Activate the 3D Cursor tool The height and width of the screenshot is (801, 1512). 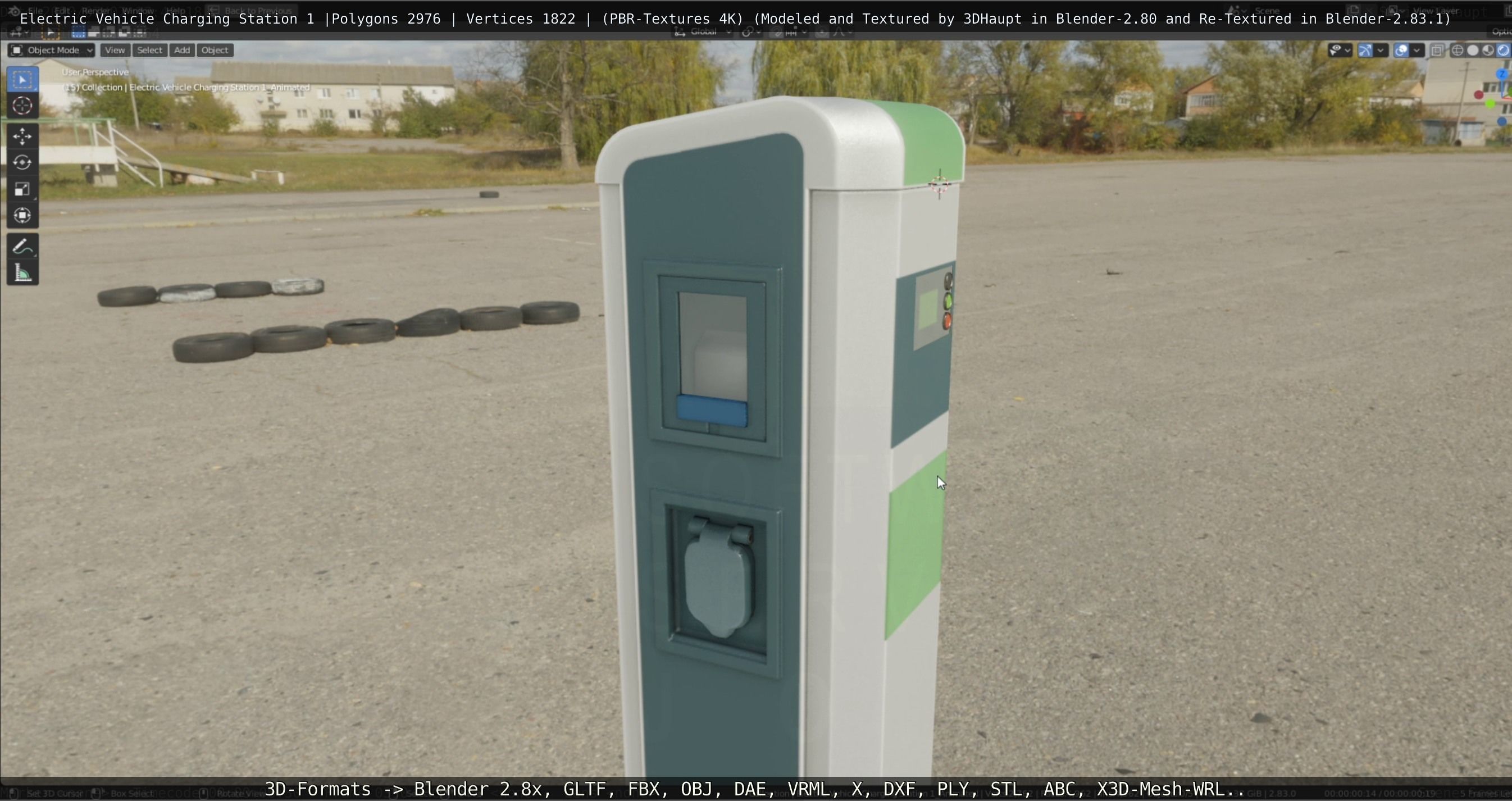(22, 106)
